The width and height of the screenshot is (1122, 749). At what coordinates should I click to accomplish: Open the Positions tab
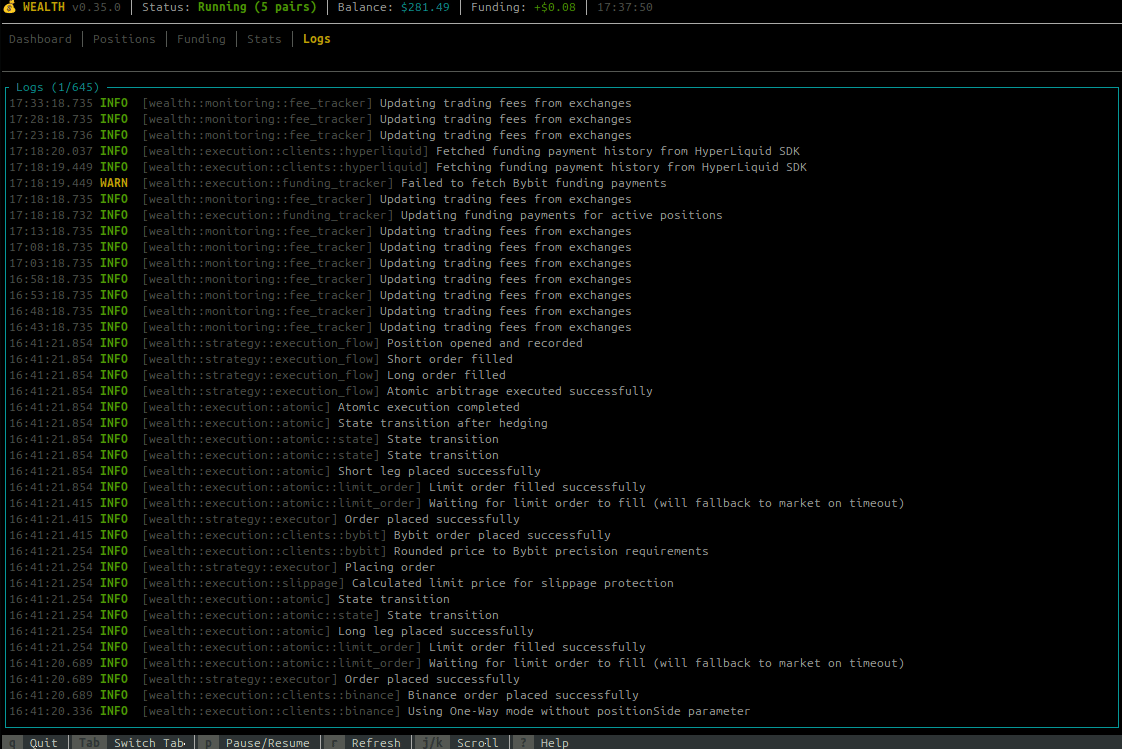tap(124, 39)
